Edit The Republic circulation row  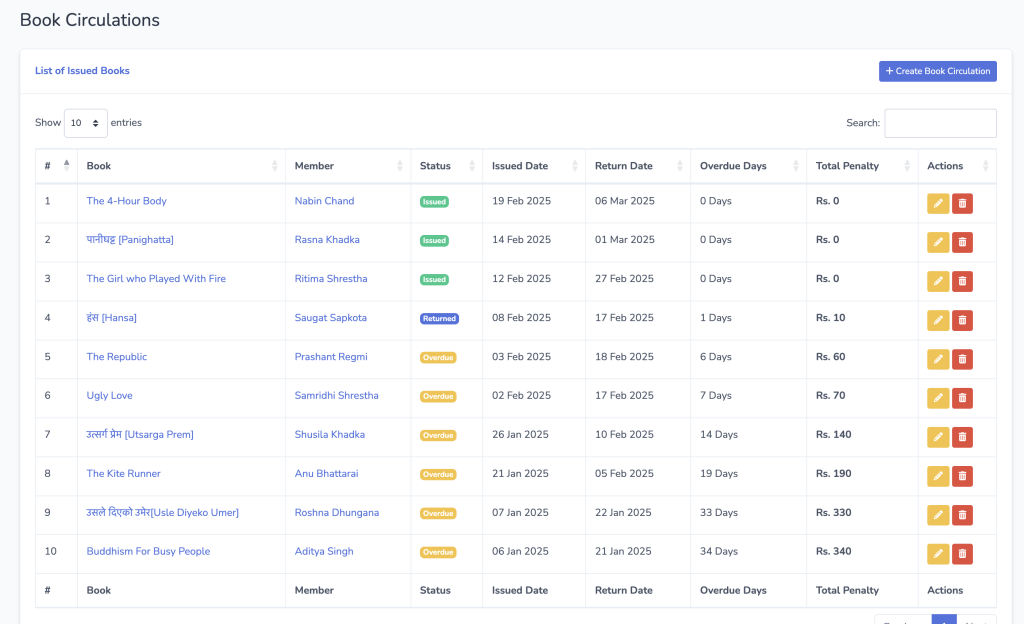point(938,359)
